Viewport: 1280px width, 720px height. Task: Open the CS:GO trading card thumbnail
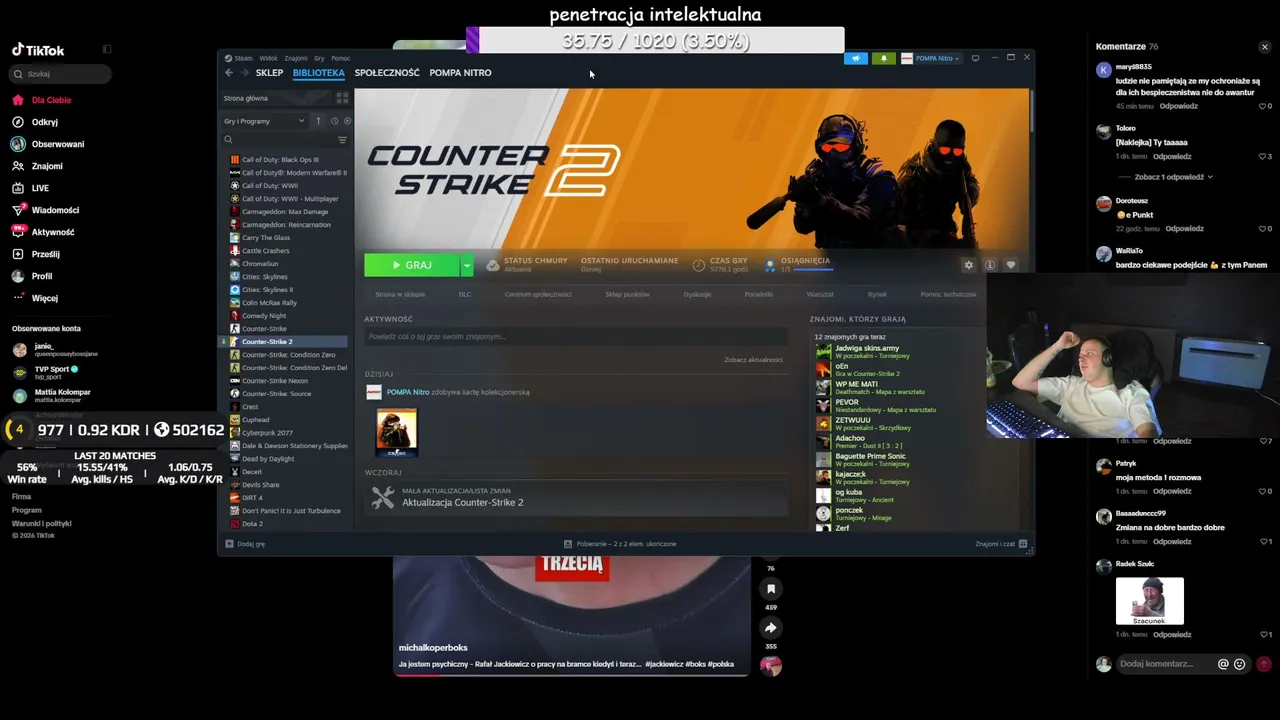point(397,432)
